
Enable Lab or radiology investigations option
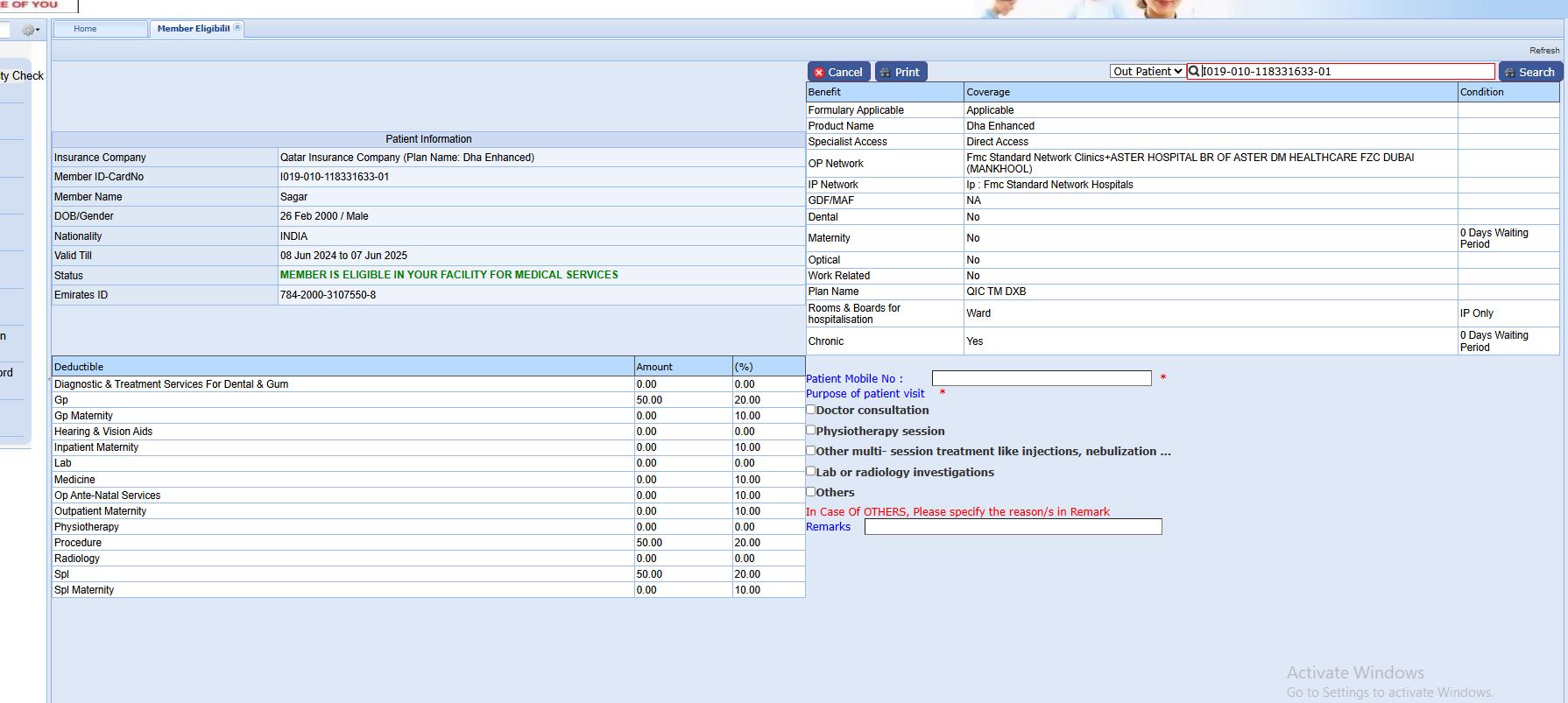pos(811,471)
